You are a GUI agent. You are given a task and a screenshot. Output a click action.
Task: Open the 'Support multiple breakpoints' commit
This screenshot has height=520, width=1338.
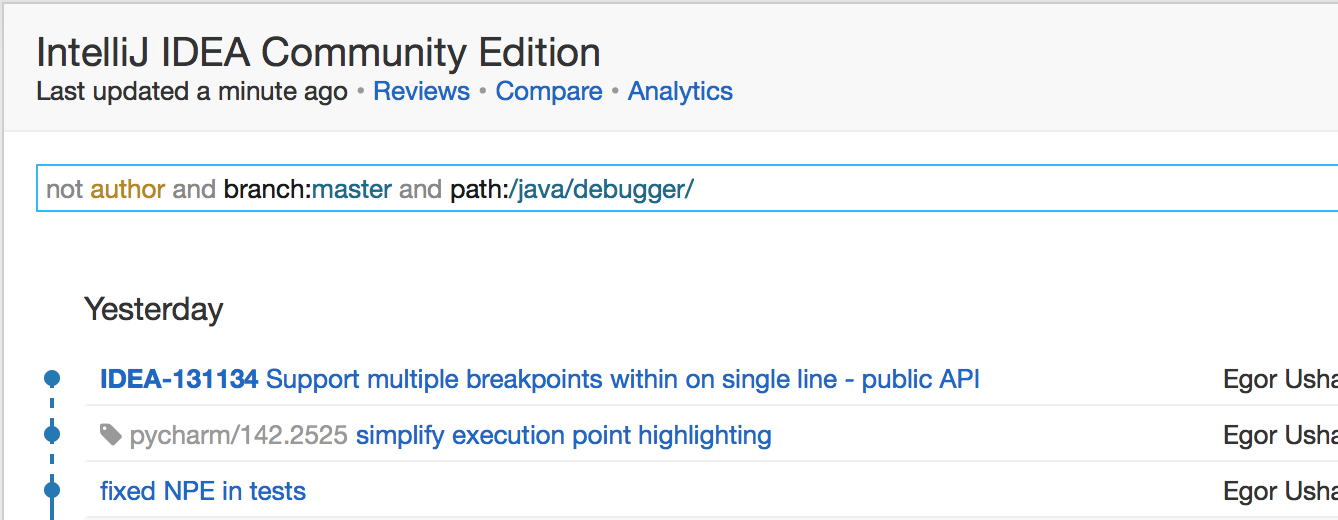click(x=623, y=379)
